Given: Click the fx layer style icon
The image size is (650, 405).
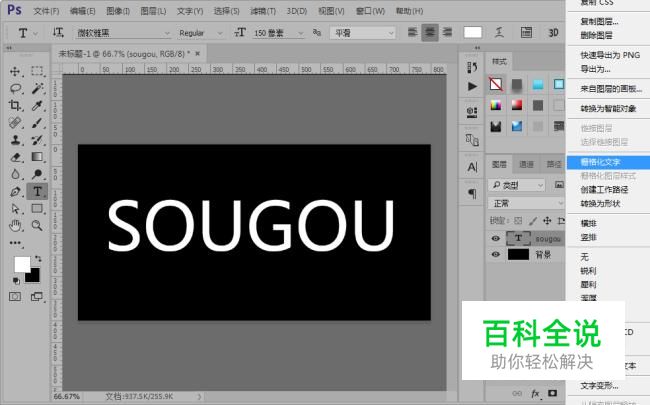Looking at the screenshot, I should point(535,393).
